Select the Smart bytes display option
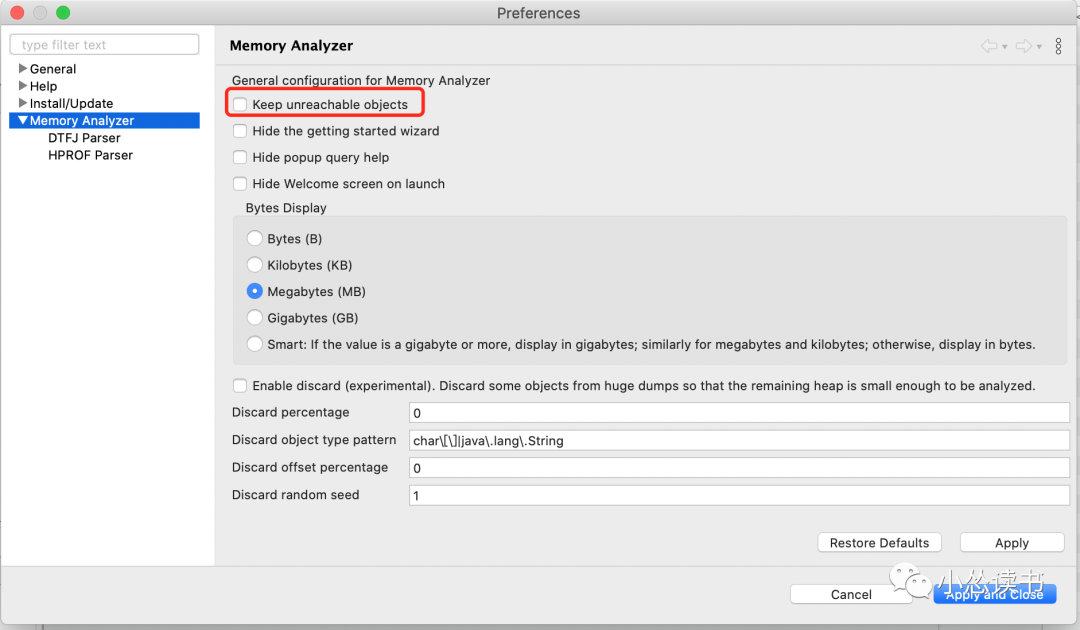This screenshot has width=1080, height=630. point(255,344)
